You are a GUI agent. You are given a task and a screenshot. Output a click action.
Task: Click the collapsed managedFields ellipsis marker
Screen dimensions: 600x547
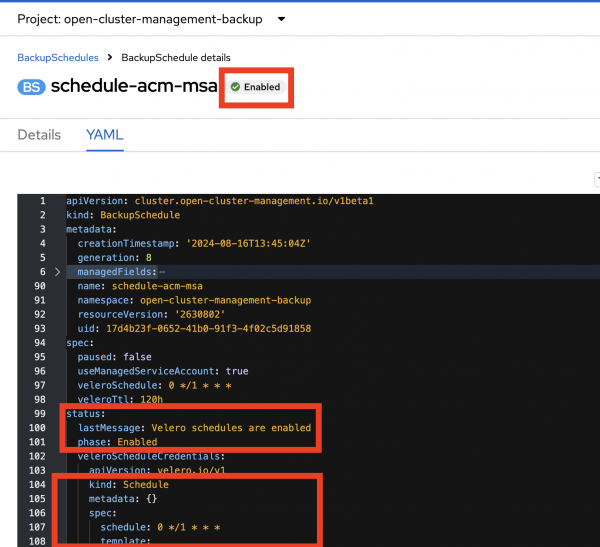coord(162,272)
